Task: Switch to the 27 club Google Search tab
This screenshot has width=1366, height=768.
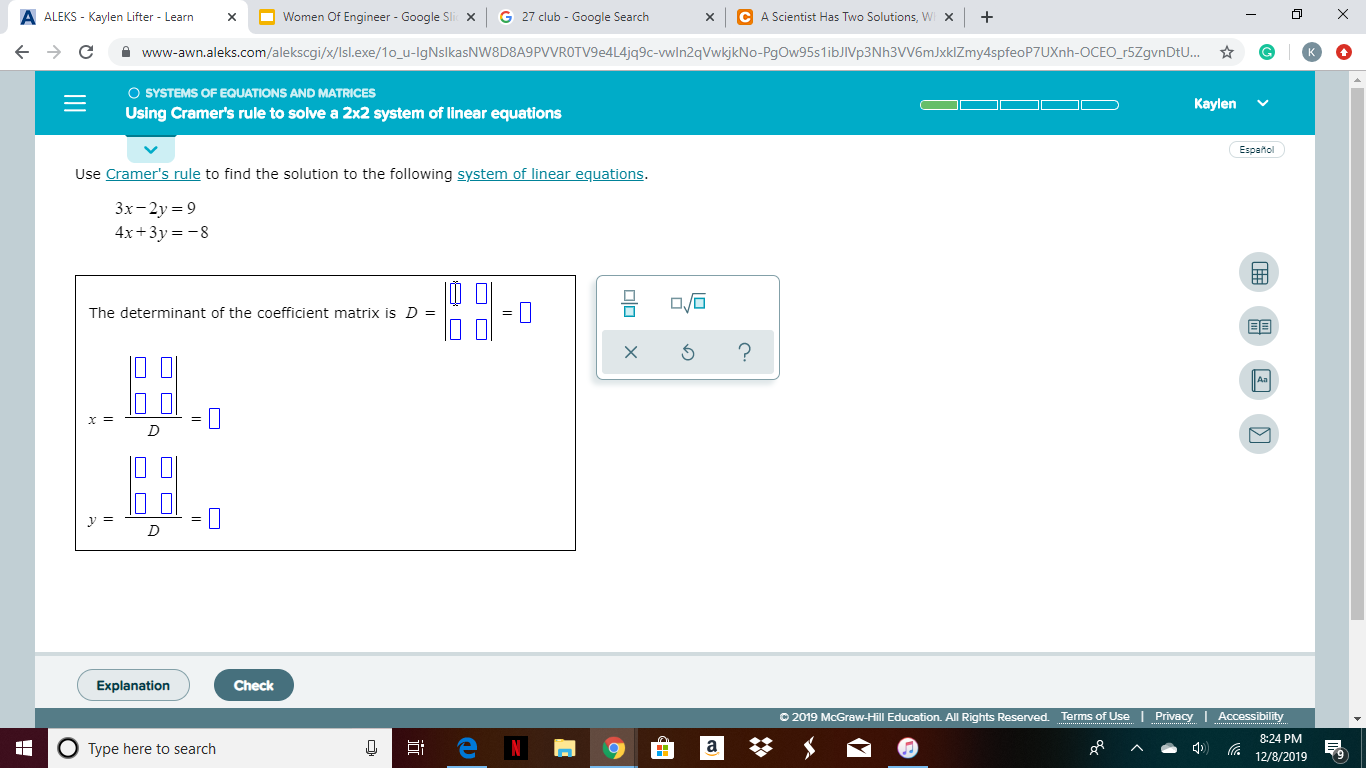Action: pyautogui.click(x=590, y=16)
